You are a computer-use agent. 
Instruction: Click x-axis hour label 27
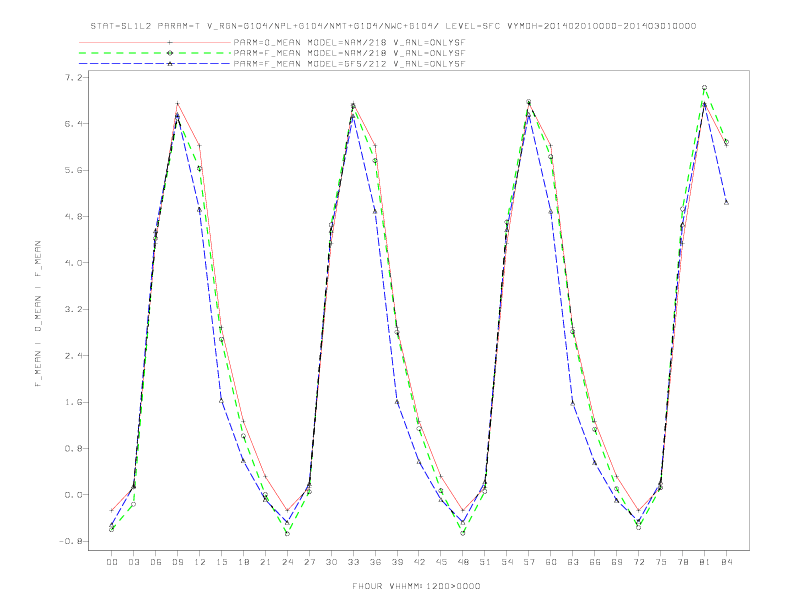point(310,562)
